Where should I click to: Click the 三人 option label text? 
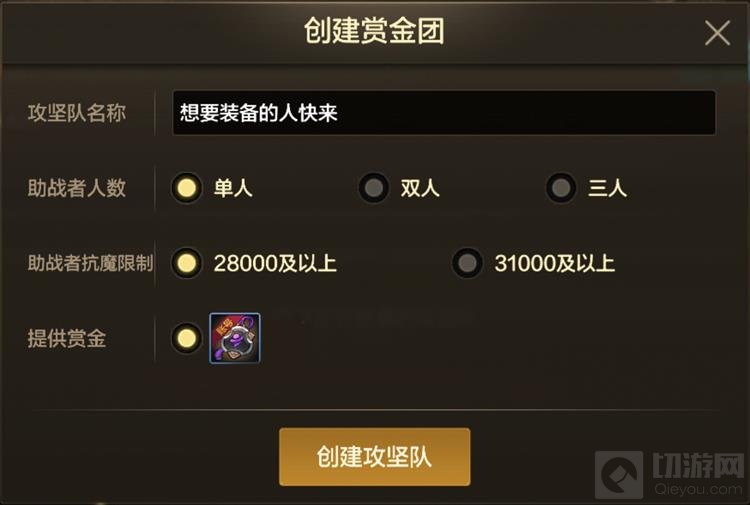(607, 188)
